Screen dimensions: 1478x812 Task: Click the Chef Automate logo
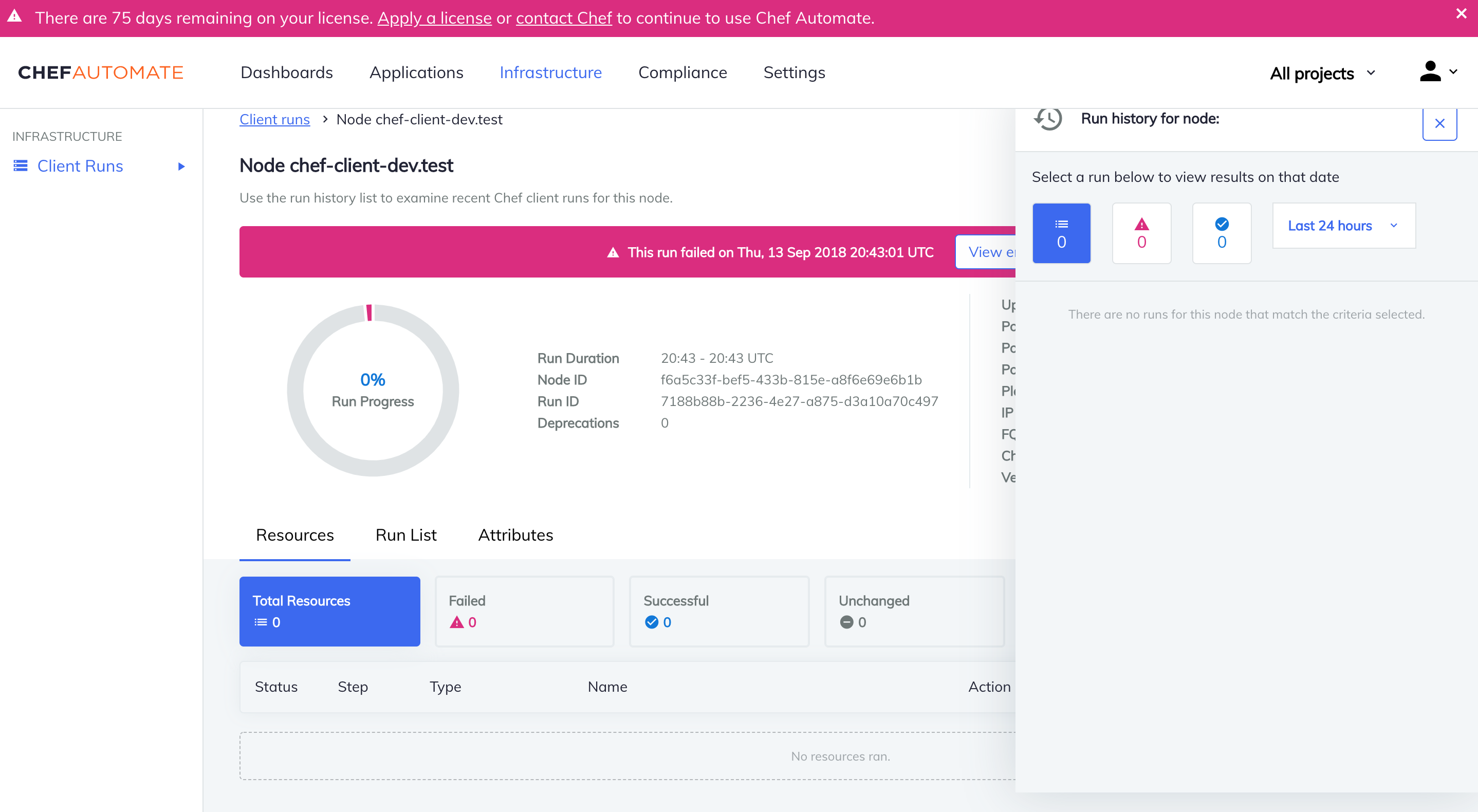click(99, 72)
